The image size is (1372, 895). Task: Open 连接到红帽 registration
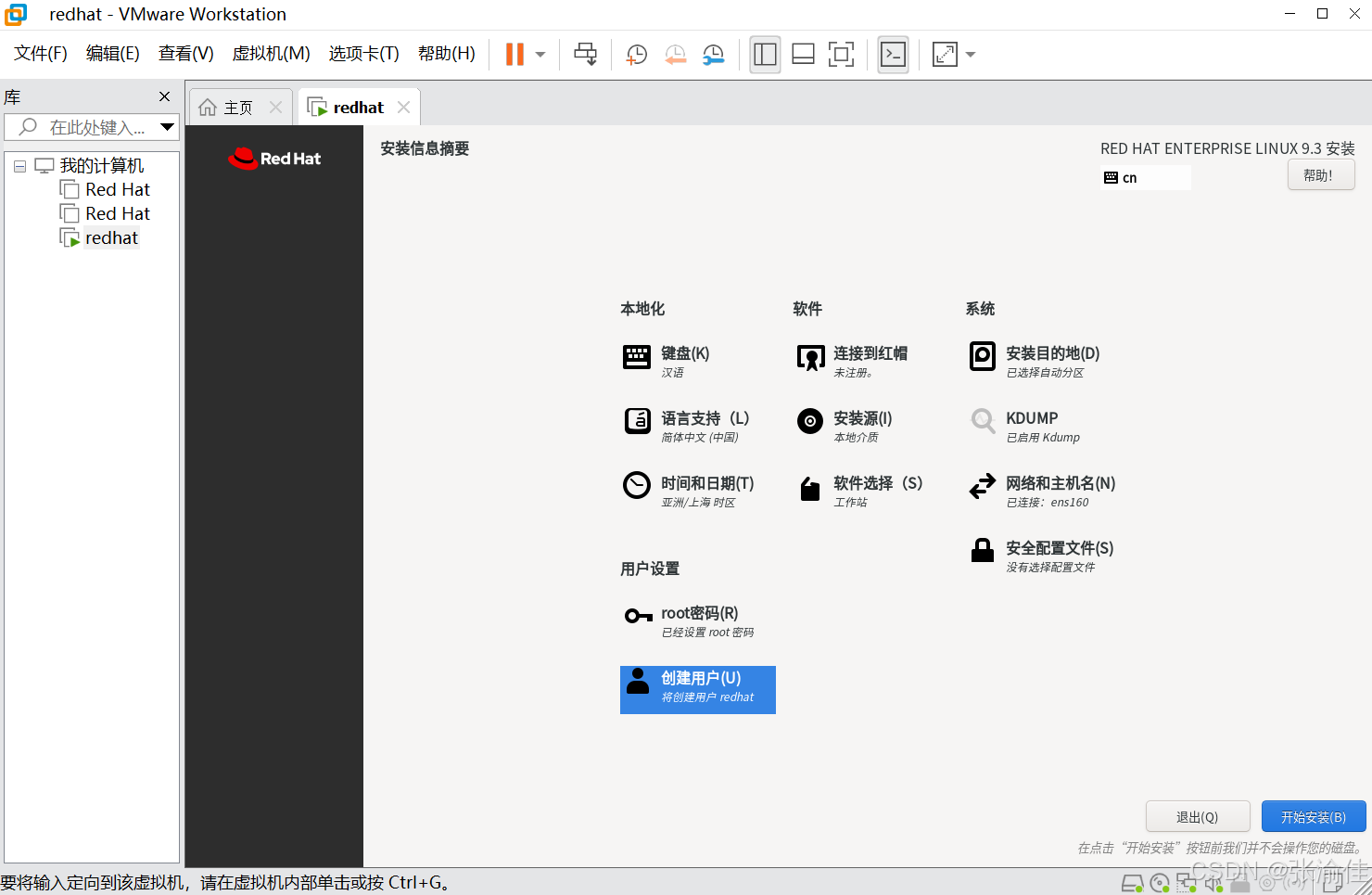(x=853, y=361)
